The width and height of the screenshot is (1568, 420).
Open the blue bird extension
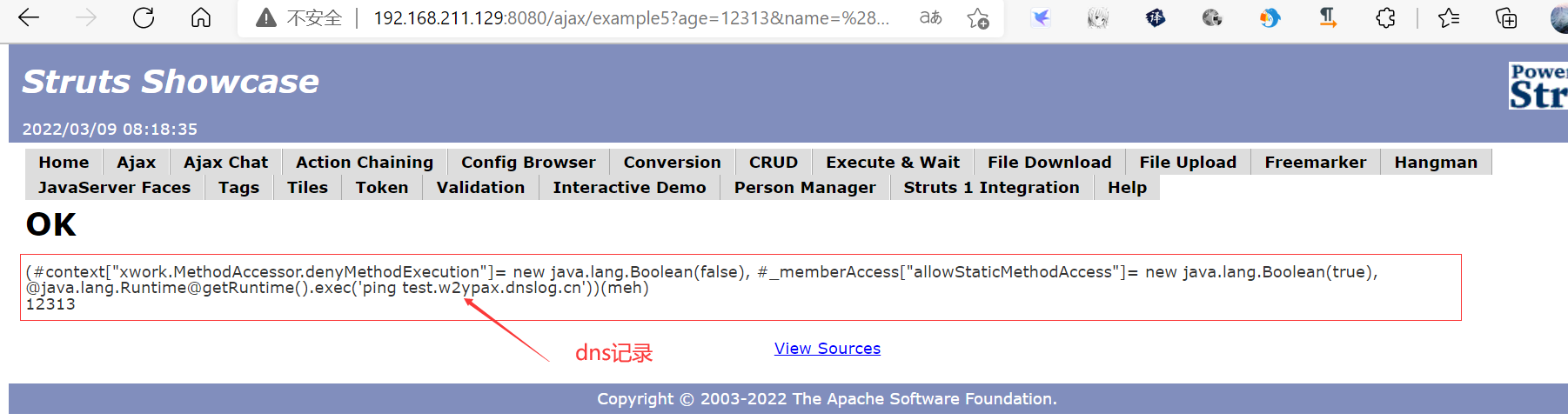[x=1041, y=18]
